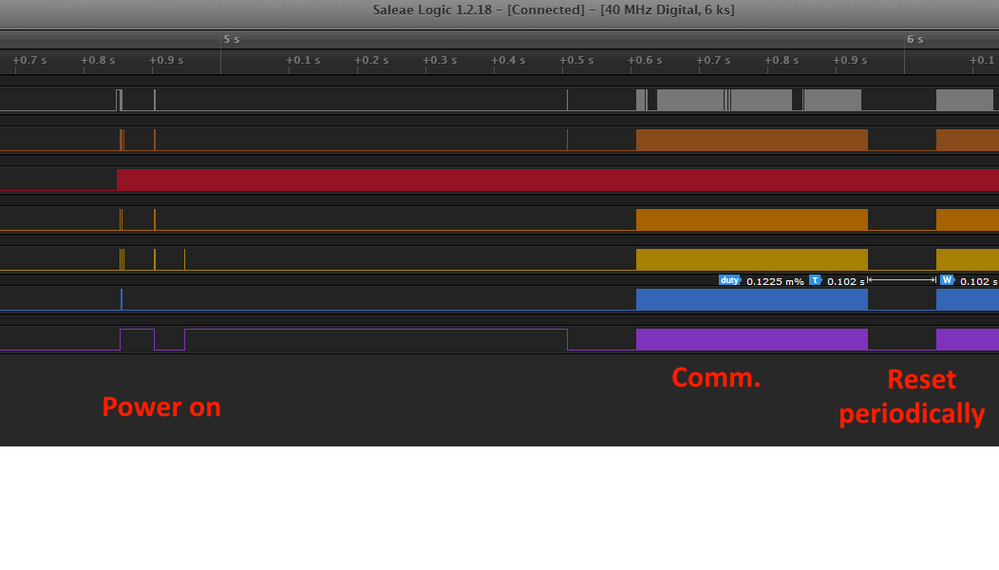The height and width of the screenshot is (570, 999).
Task: Click the duty cycle measurement tag
Action: (729, 280)
